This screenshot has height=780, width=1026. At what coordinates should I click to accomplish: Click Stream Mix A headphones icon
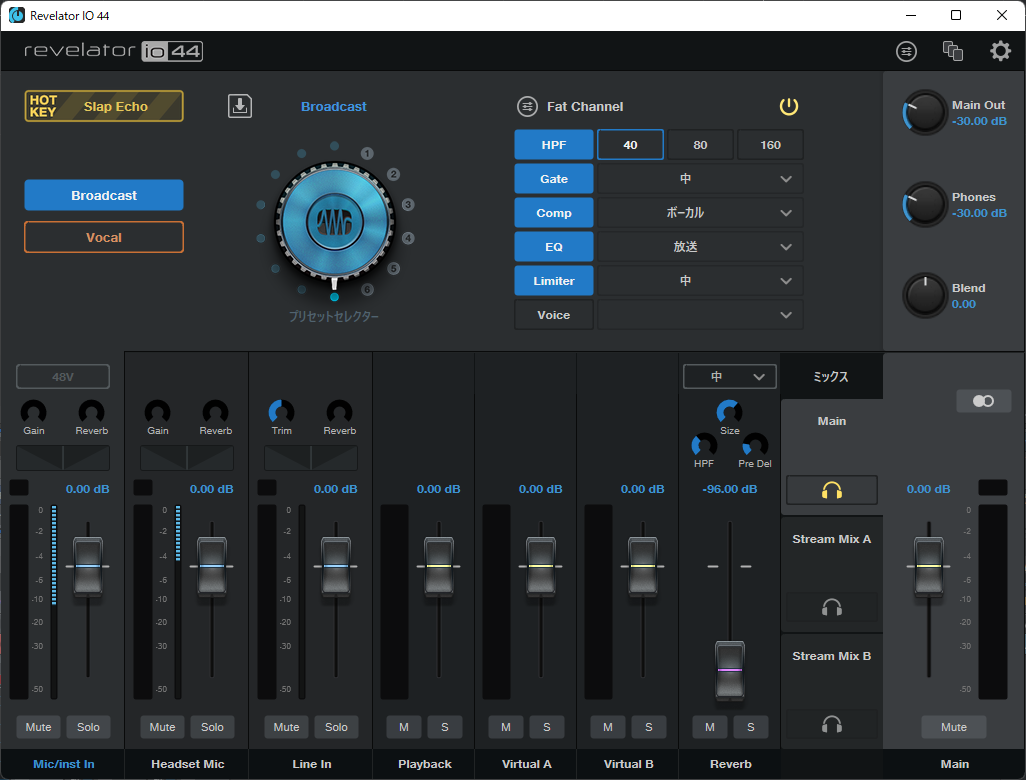coord(832,607)
